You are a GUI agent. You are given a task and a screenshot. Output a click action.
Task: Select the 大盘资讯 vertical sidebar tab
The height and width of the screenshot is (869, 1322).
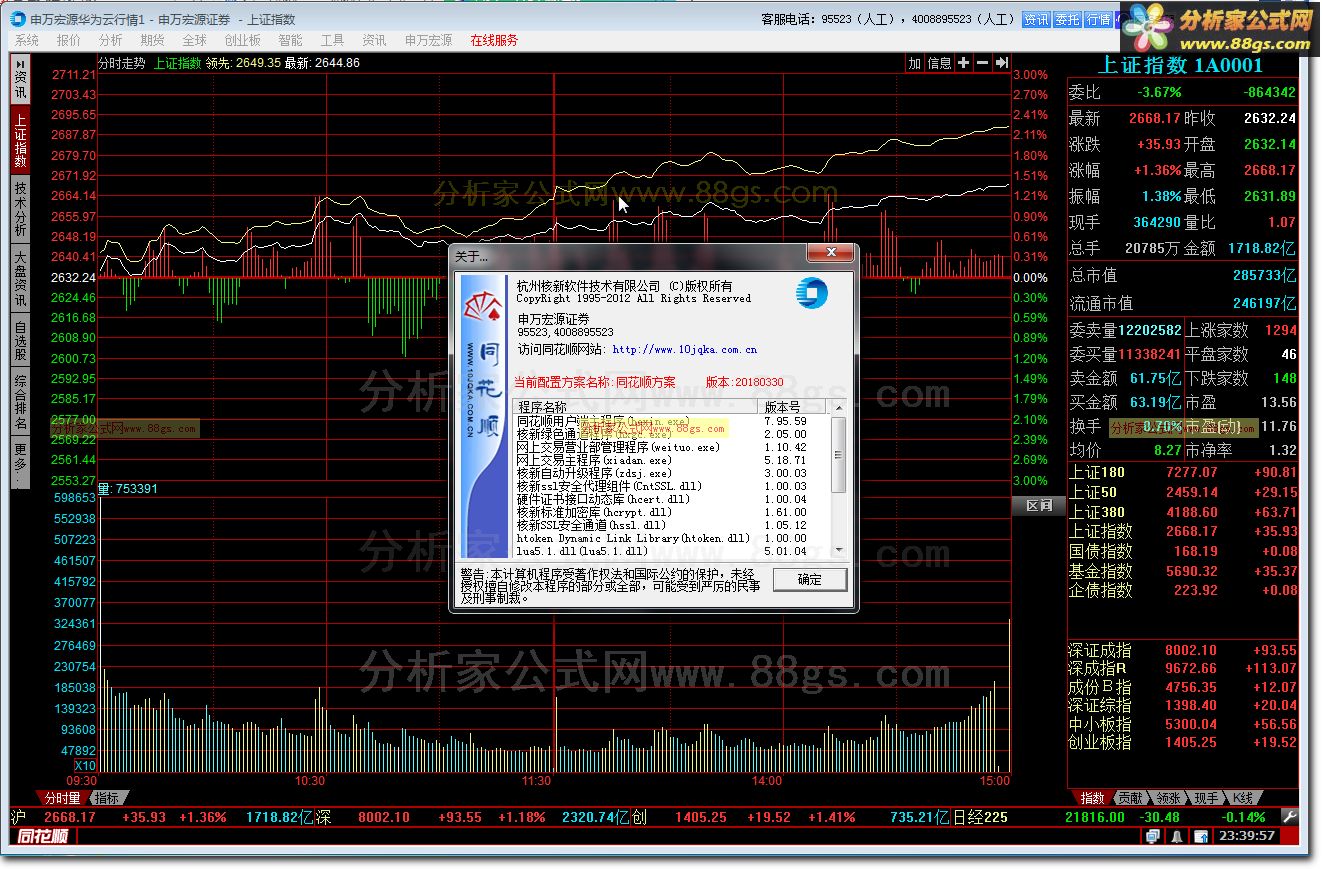pyautogui.click(x=20, y=278)
